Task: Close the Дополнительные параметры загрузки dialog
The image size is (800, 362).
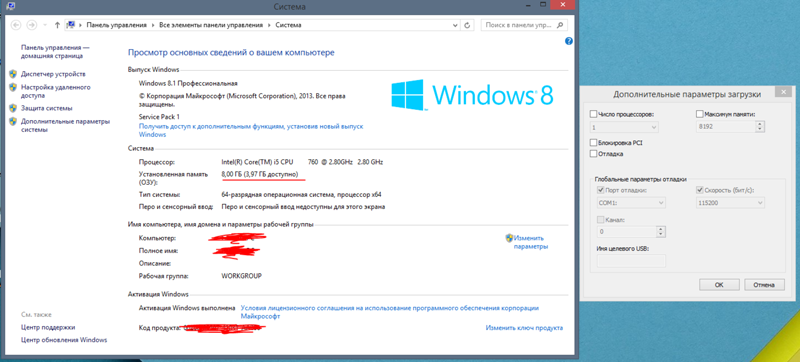Action: [783, 92]
